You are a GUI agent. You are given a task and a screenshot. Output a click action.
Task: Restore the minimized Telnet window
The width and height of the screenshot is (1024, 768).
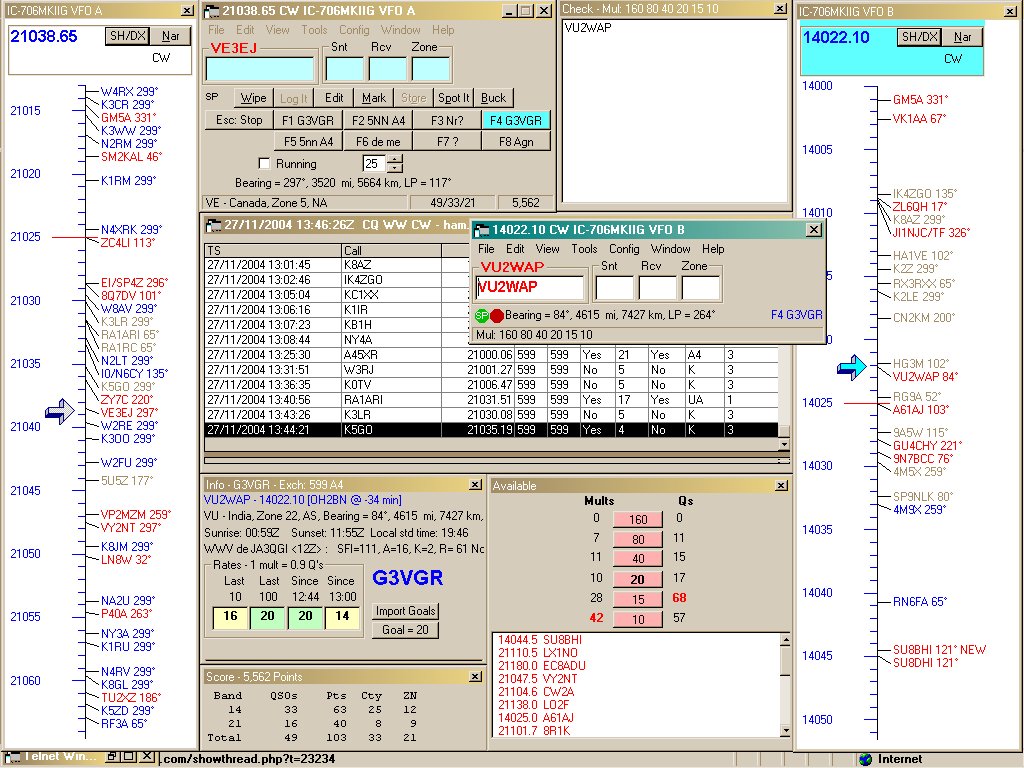tap(115, 758)
